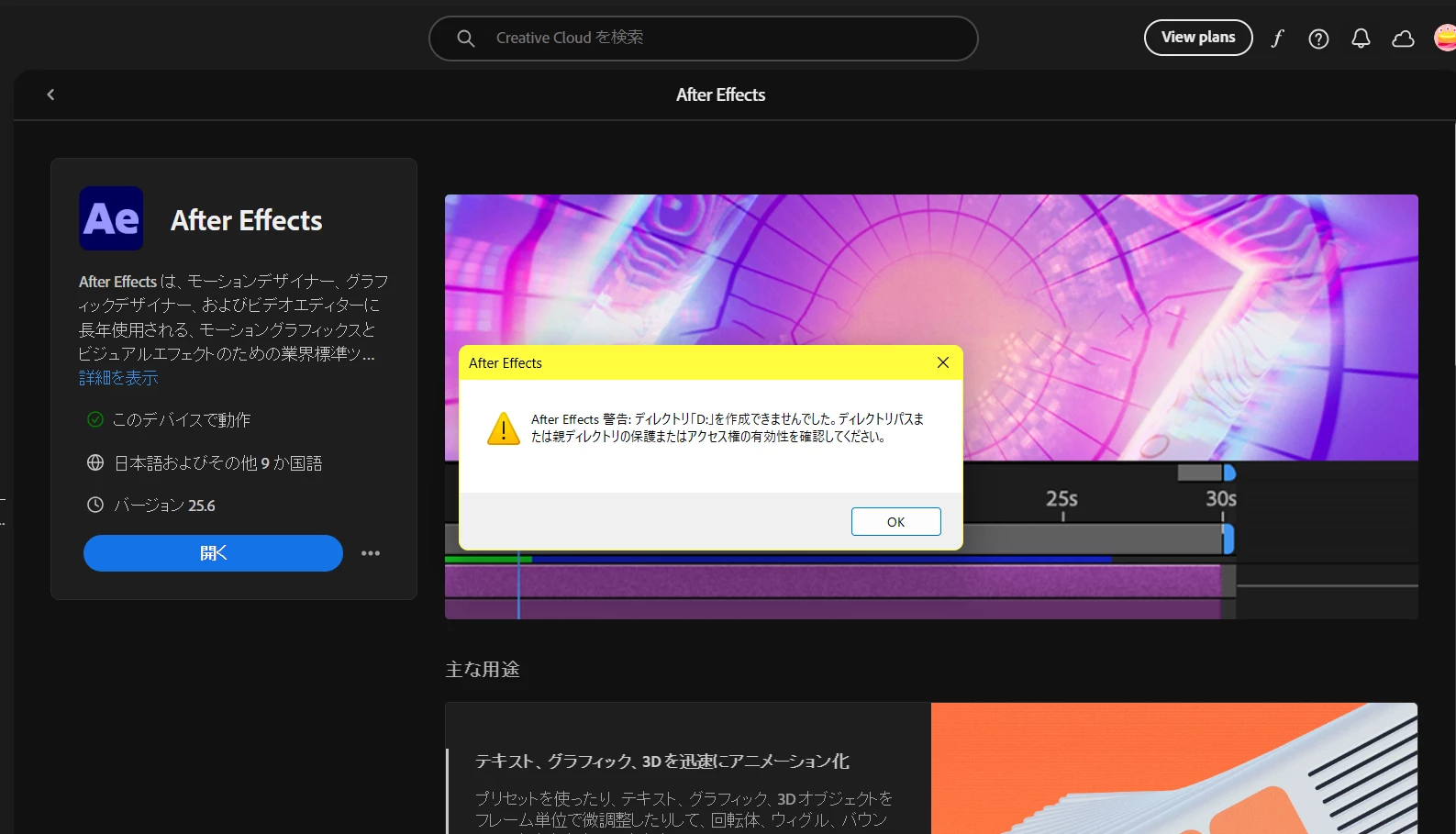The width and height of the screenshot is (1456, 834).
Task: Go back with the left chevron arrow
Action: [50, 95]
